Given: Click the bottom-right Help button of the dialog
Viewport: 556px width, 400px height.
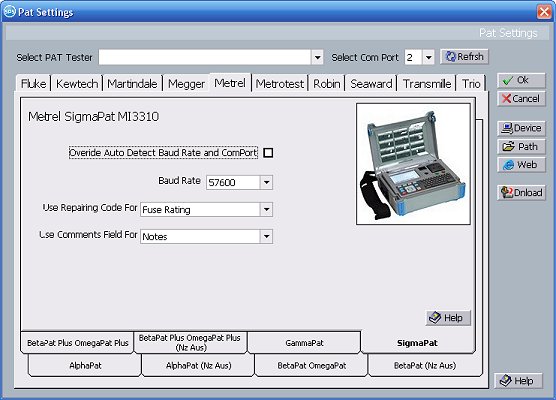Looking at the screenshot, I should tap(518, 381).
